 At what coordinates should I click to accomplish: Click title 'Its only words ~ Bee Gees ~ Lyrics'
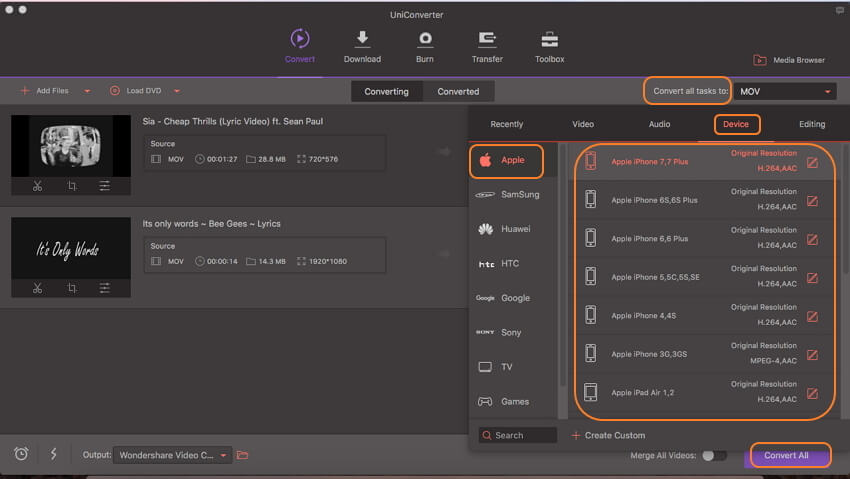pyautogui.click(x=211, y=224)
